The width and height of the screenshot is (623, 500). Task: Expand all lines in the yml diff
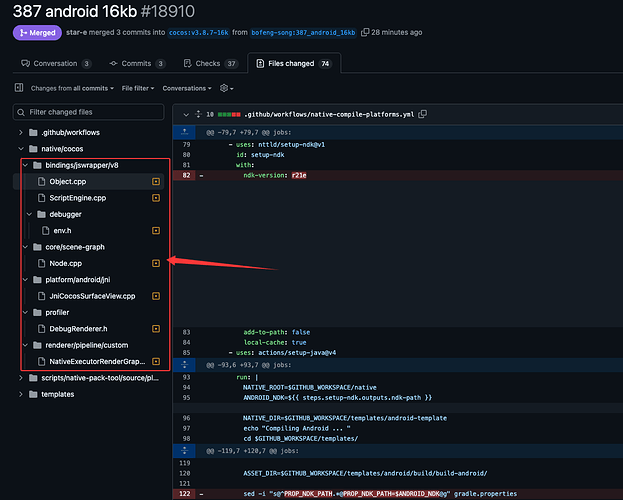pyautogui.click(x=198, y=114)
